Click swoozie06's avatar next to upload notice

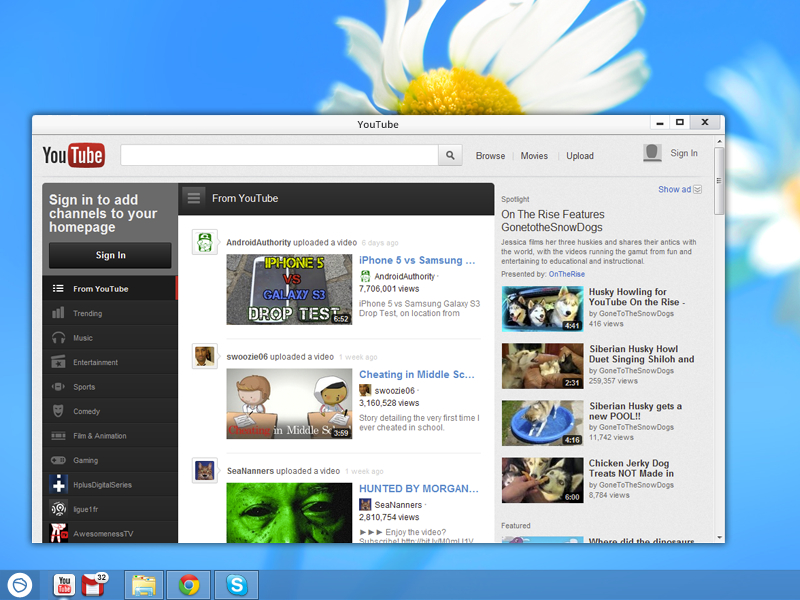pyautogui.click(x=205, y=356)
